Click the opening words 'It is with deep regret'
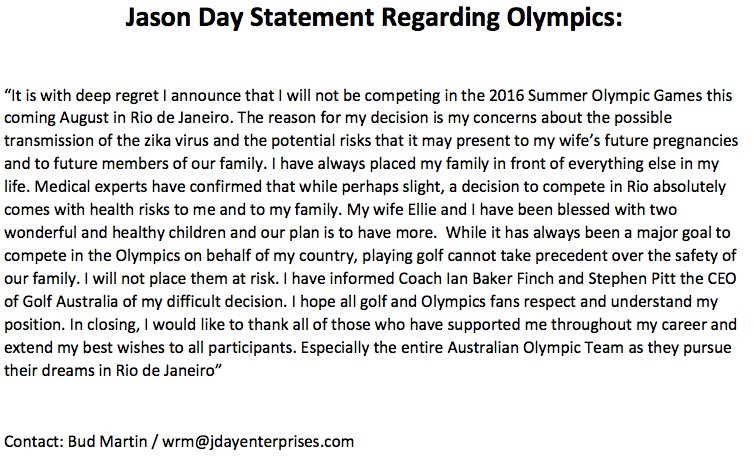754x464 pixels. coord(85,96)
